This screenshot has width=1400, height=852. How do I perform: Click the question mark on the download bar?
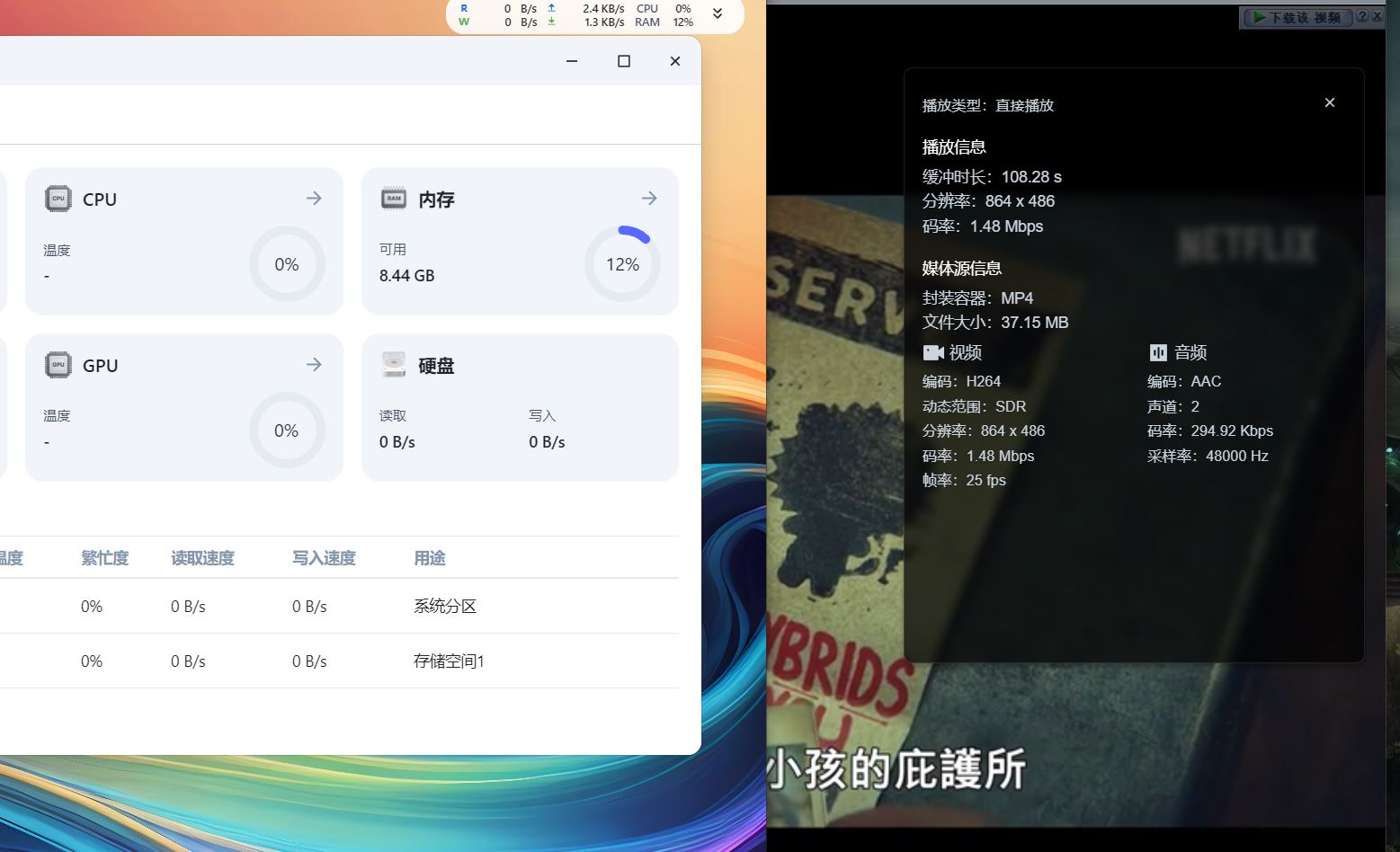pyautogui.click(x=1362, y=16)
